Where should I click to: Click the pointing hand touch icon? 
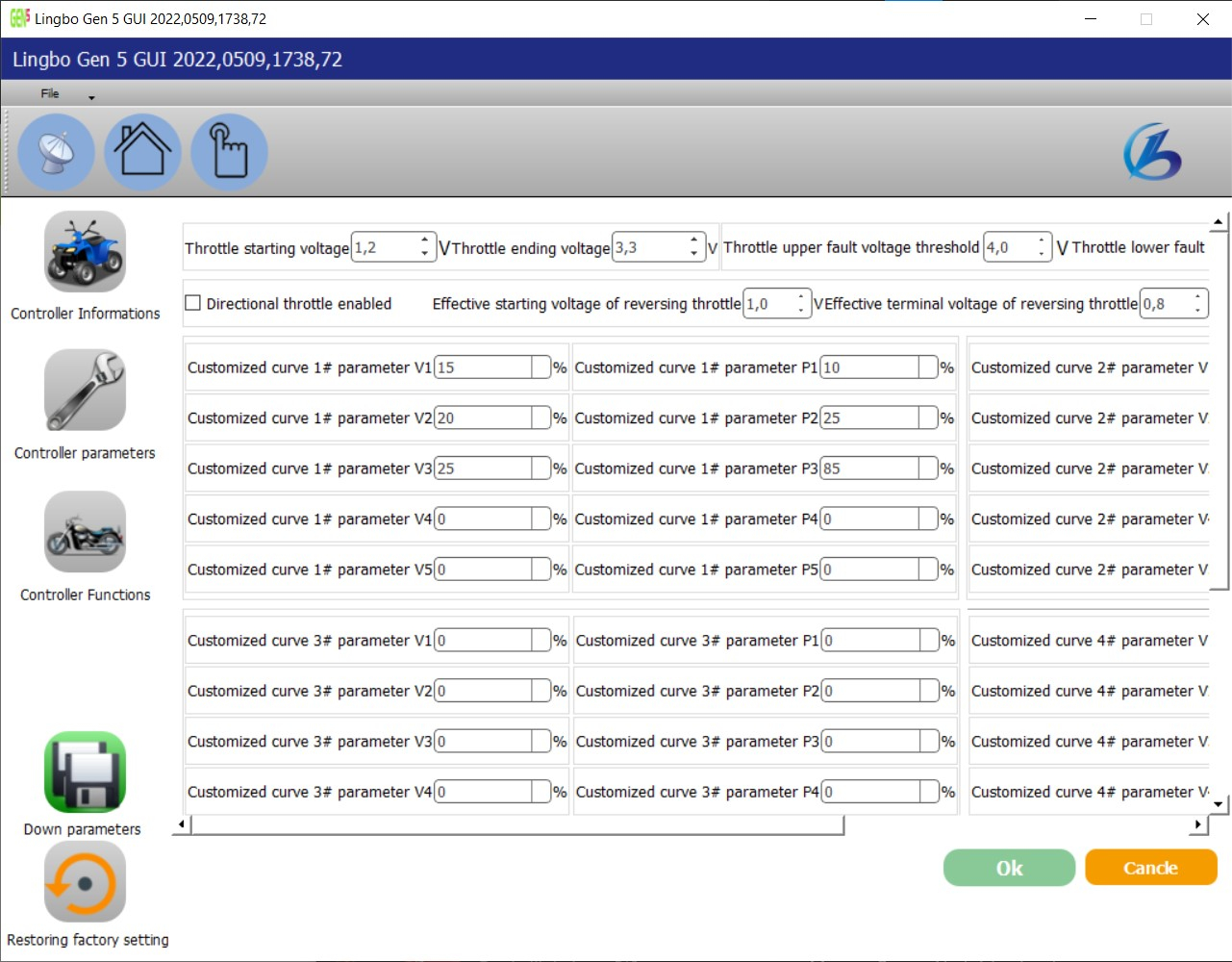point(229,152)
